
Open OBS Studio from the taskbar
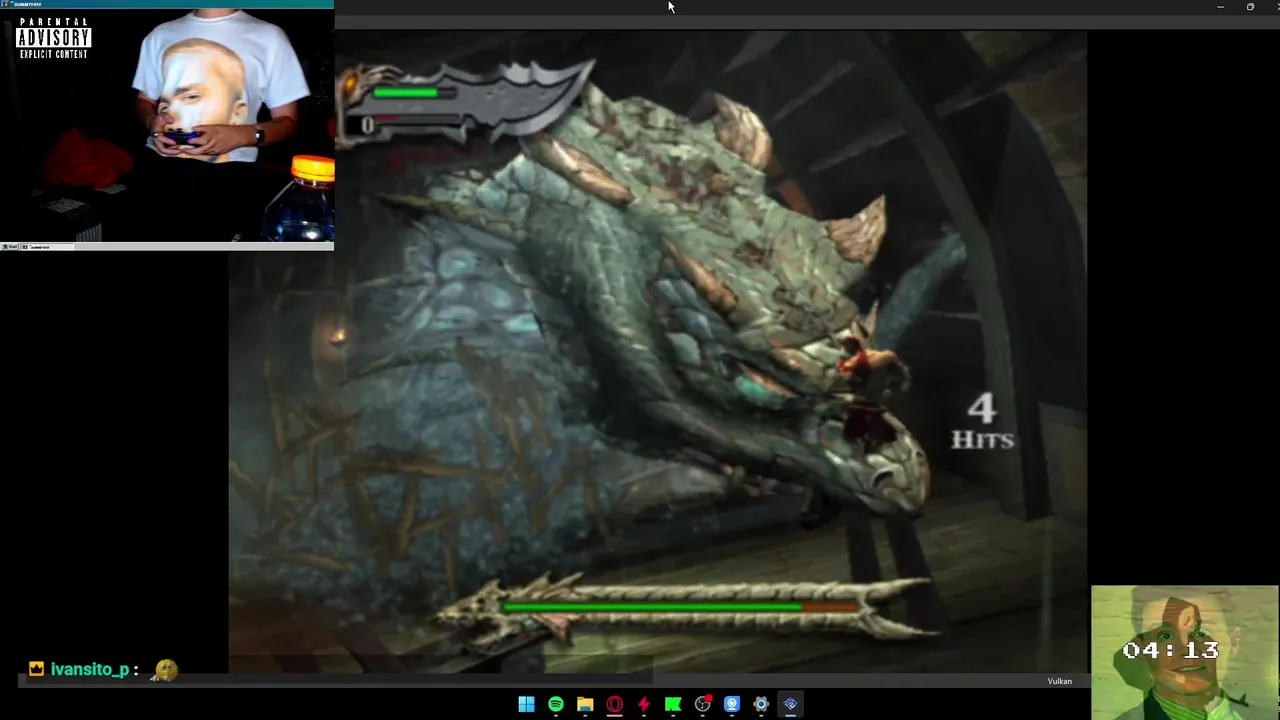point(703,704)
